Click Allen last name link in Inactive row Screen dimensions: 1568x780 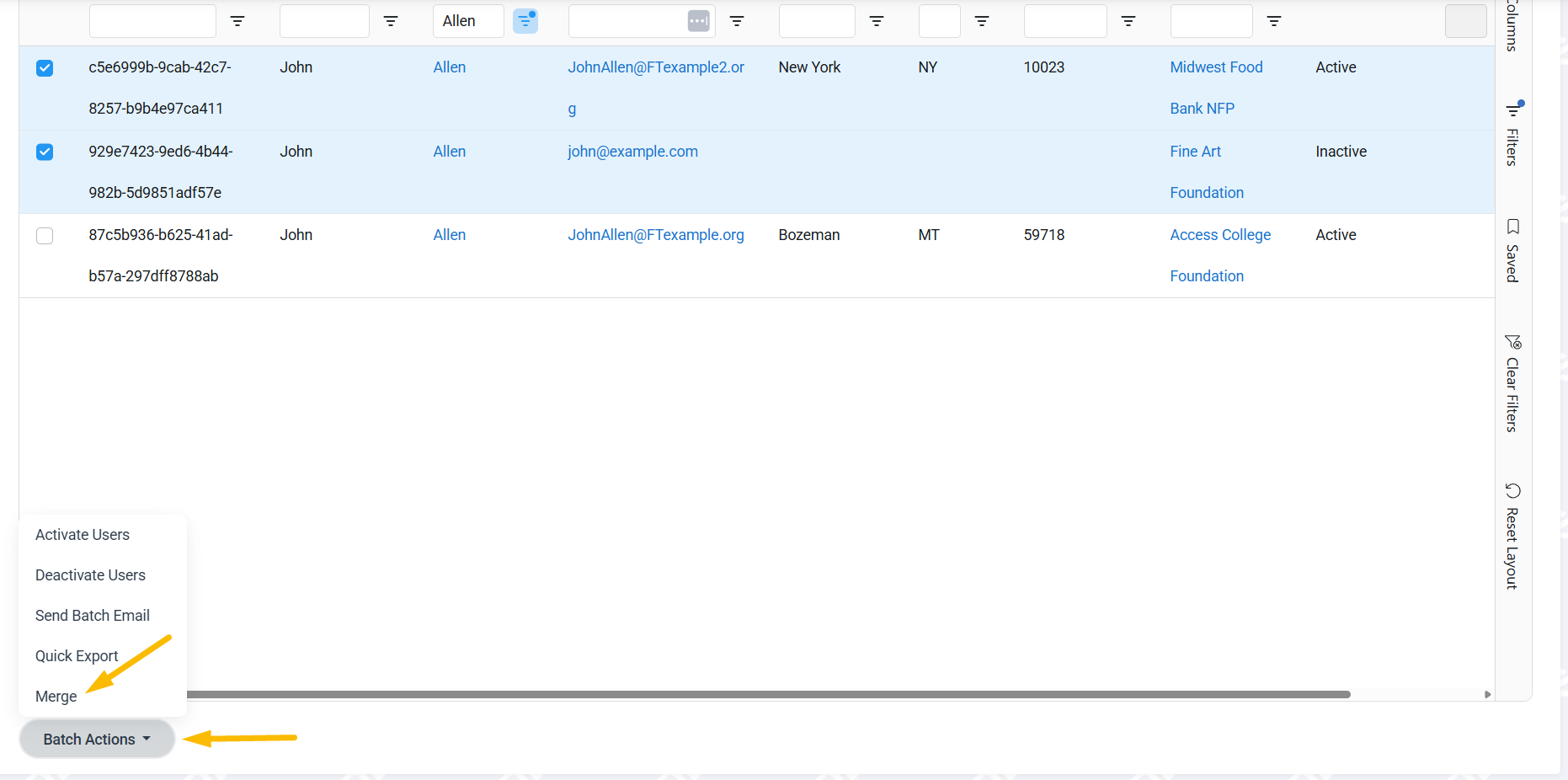450,152
